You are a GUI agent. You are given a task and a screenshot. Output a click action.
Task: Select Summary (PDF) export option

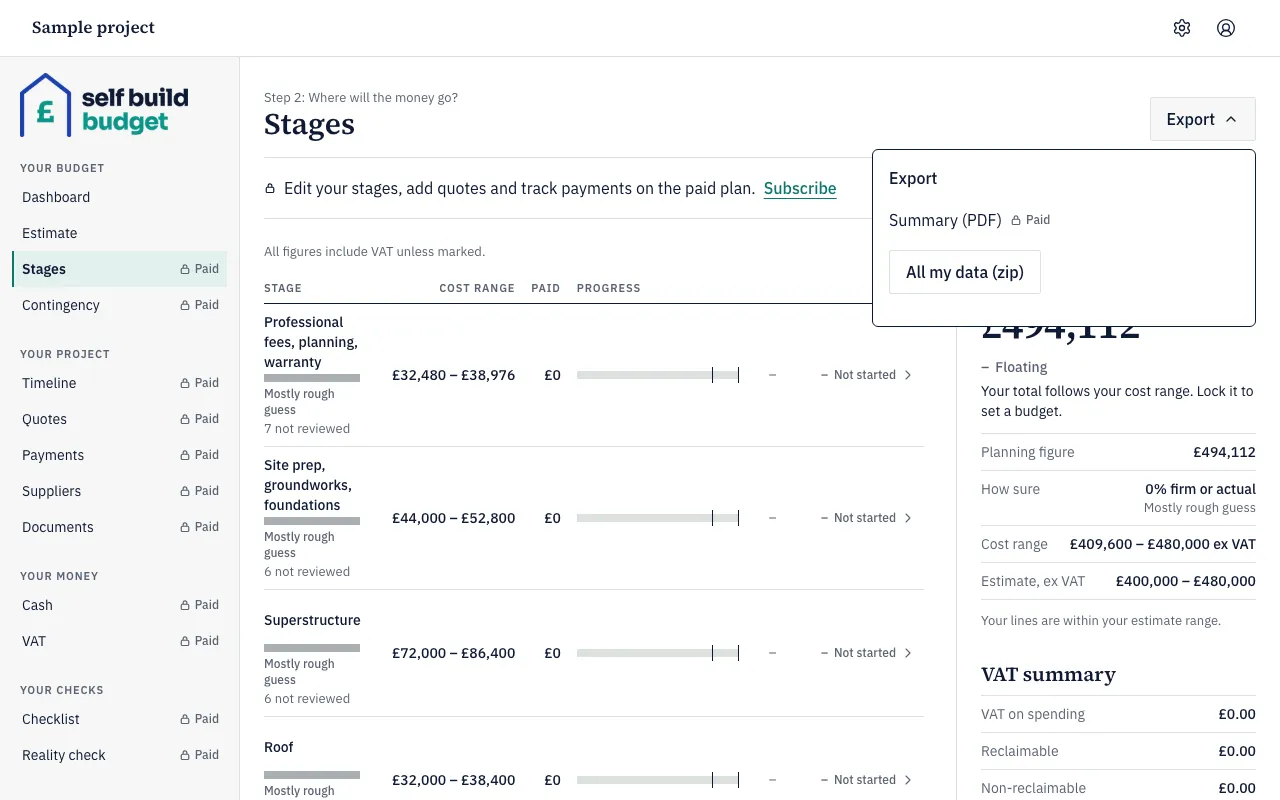(945, 220)
